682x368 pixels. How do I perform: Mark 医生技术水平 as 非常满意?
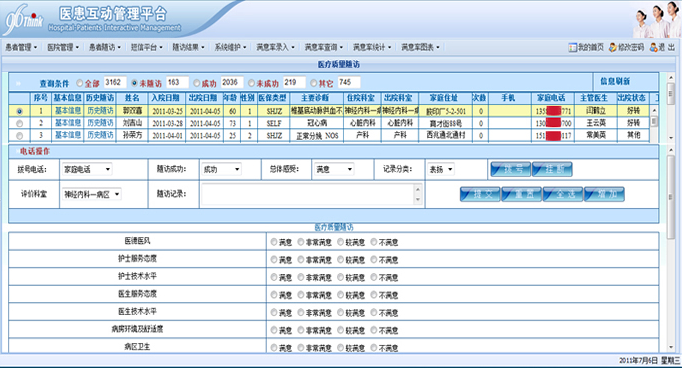point(301,312)
